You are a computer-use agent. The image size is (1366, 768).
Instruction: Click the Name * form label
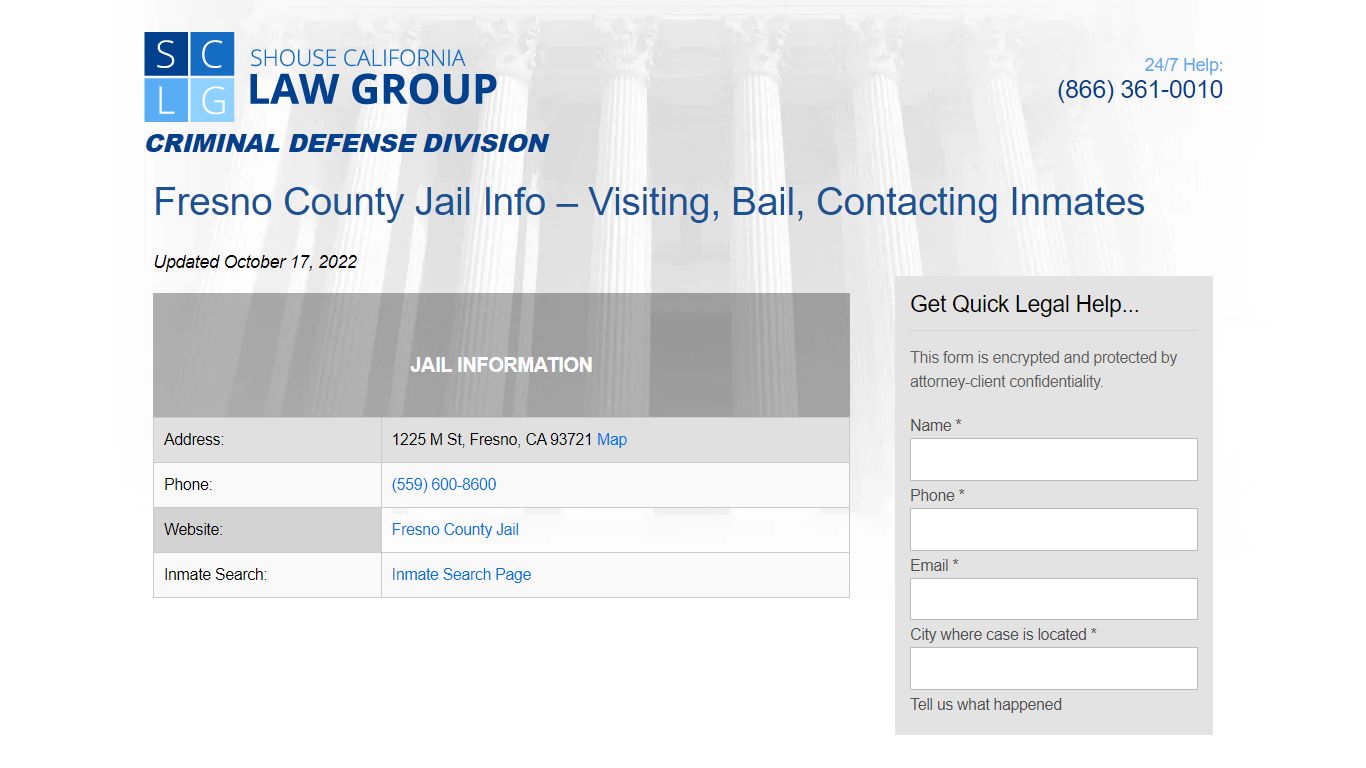935,425
